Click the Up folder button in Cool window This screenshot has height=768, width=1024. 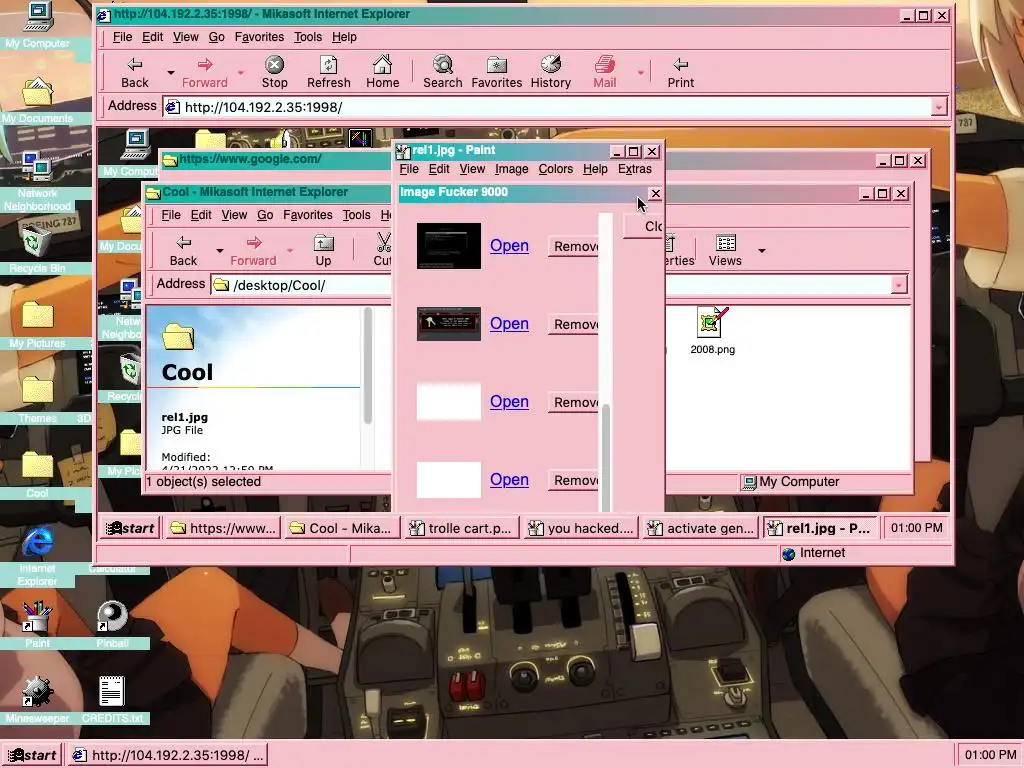tap(323, 250)
